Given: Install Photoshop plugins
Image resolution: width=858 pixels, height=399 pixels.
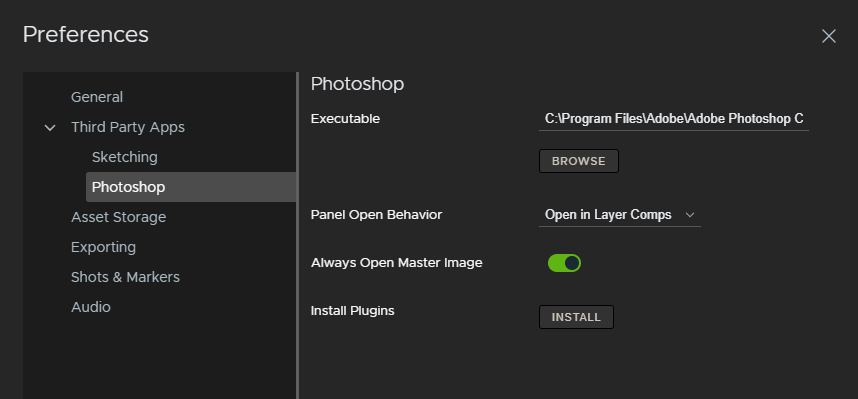Looking at the screenshot, I should tap(576, 317).
